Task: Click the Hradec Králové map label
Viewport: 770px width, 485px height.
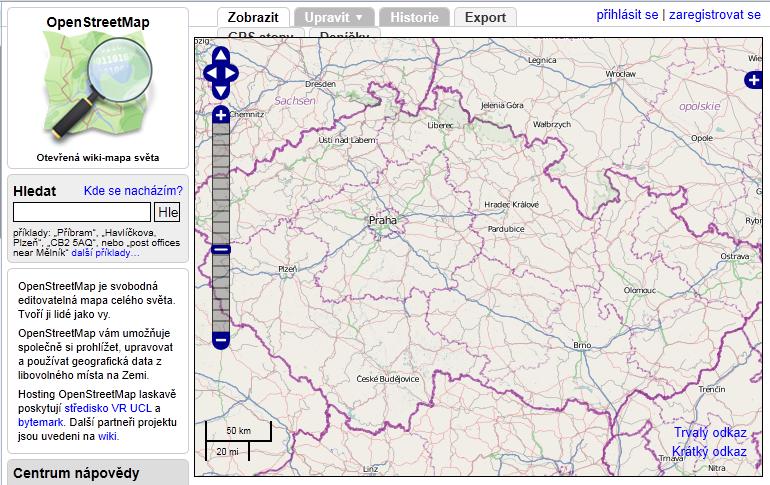Action: pos(511,204)
